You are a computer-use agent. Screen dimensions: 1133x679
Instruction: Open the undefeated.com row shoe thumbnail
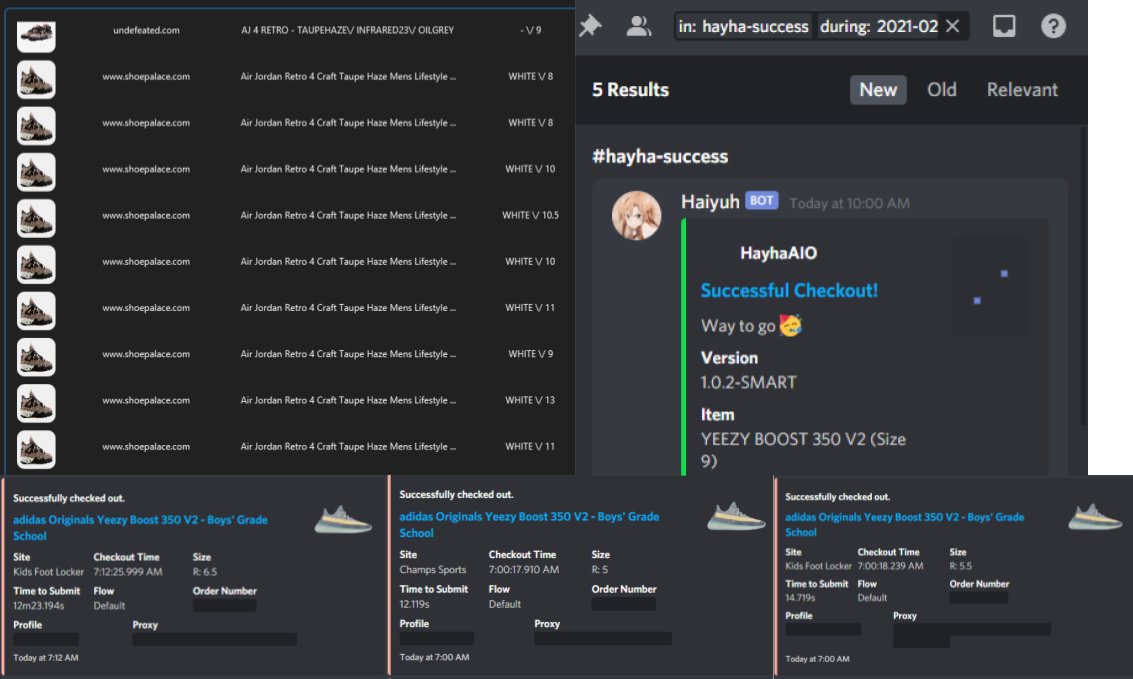[36, 35]
